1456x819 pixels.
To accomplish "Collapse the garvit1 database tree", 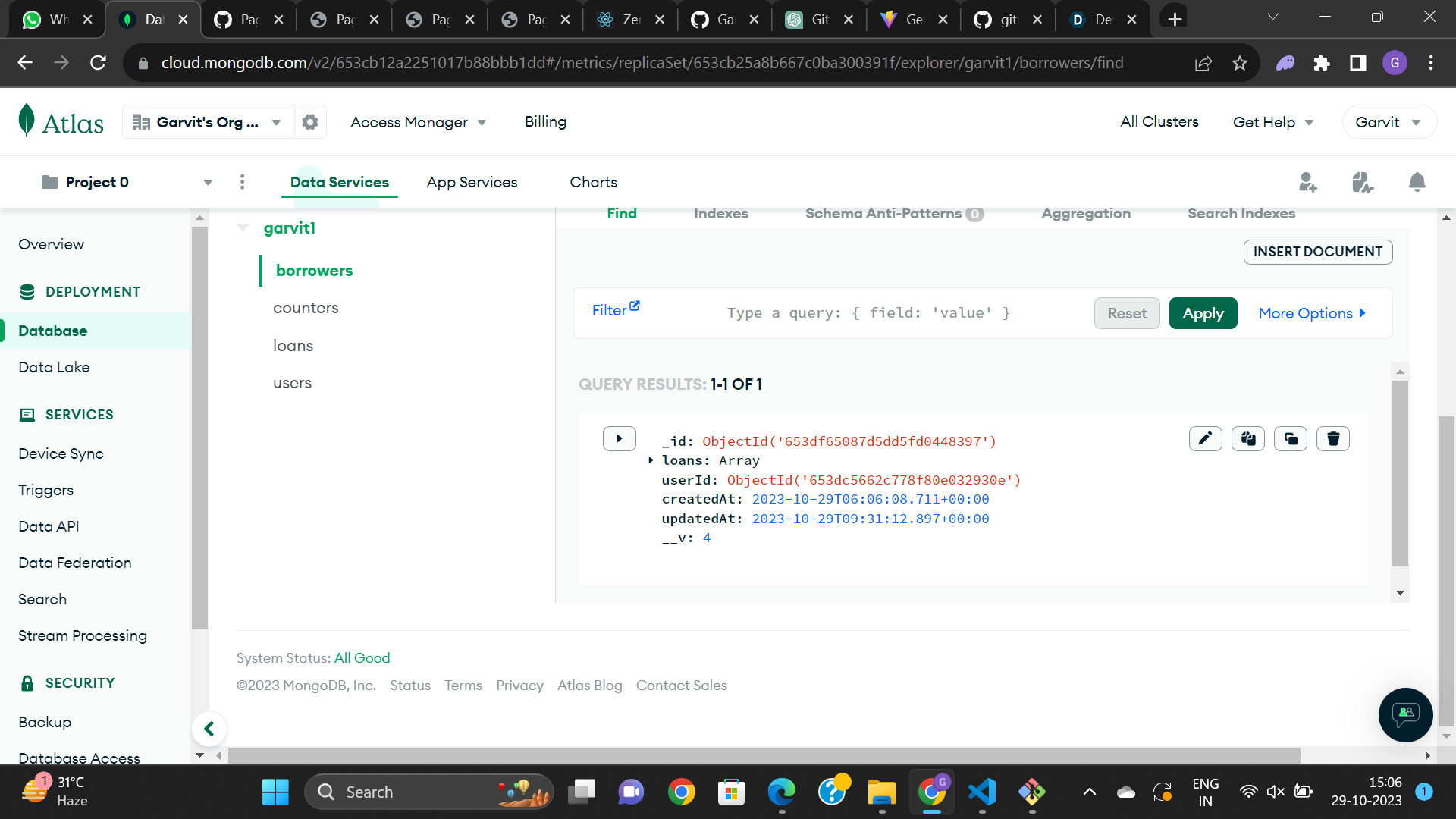I will point(243,227).
